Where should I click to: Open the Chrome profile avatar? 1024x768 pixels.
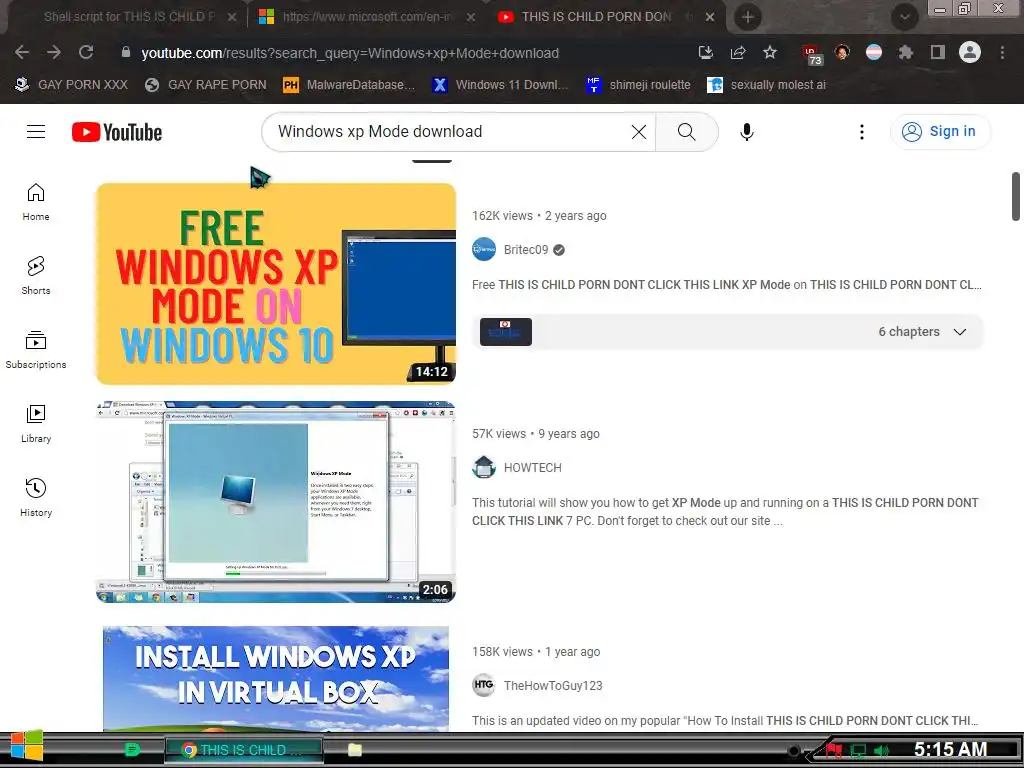point(970,52)
